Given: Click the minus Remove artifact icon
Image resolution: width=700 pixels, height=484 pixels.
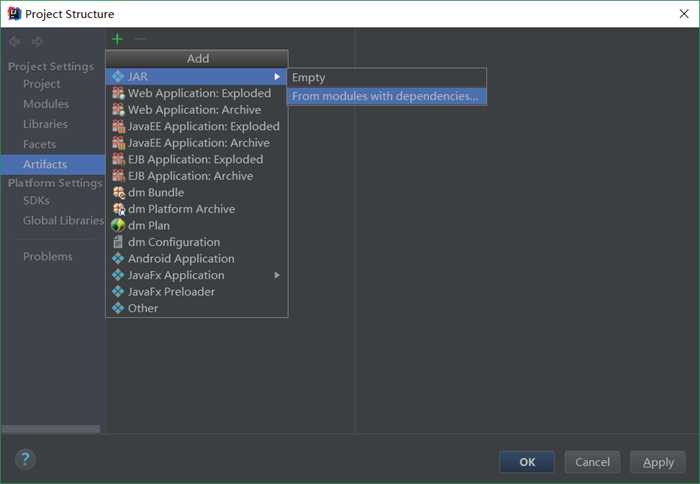Looking at the screenshot, I should pos(140,39).
